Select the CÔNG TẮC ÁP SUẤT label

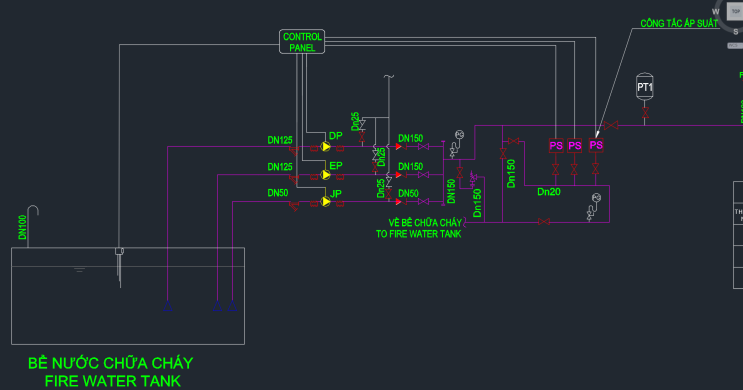(679, 23)
